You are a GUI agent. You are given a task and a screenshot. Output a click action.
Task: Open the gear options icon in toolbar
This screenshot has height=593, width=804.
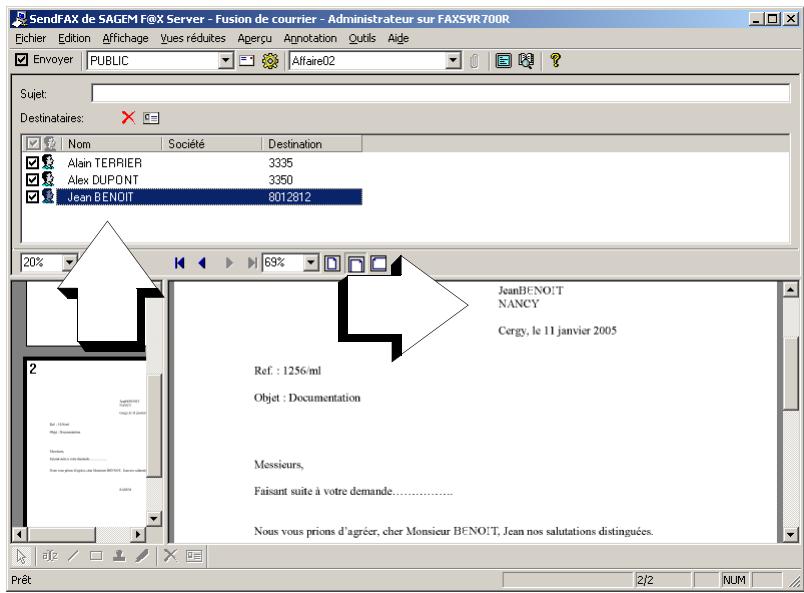point(270,61)
